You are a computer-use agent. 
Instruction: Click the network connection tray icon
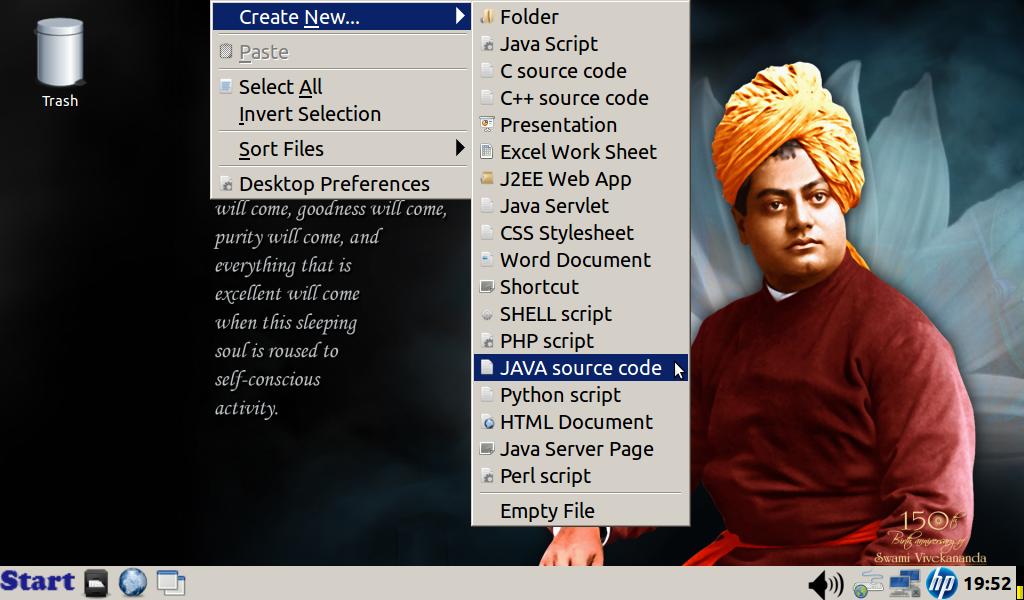868,584
